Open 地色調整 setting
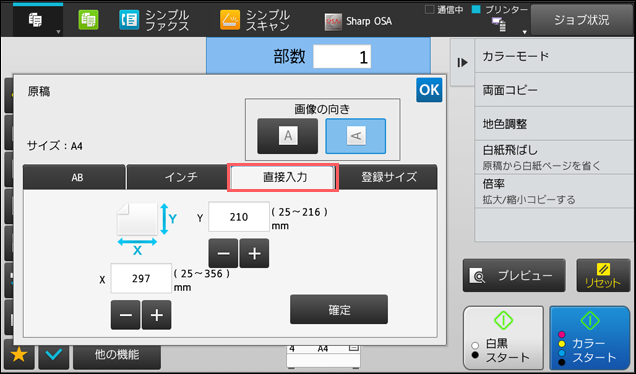The height and width of the screenshot is (374, 636). point(554,124)
